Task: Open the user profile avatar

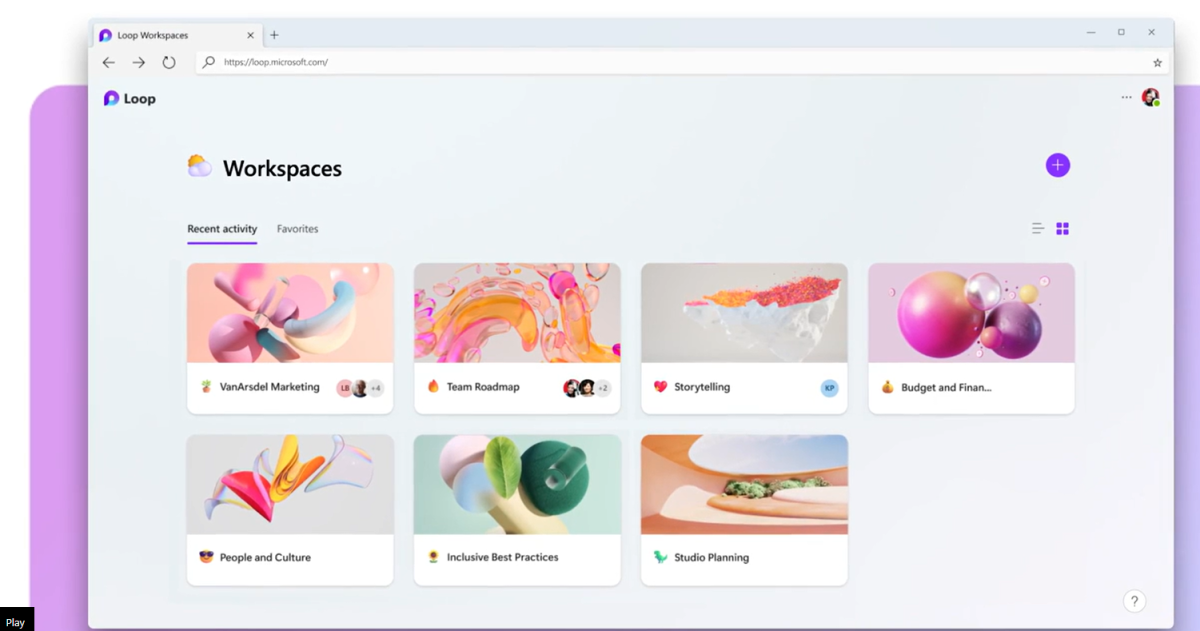Action: (1151, 98)
